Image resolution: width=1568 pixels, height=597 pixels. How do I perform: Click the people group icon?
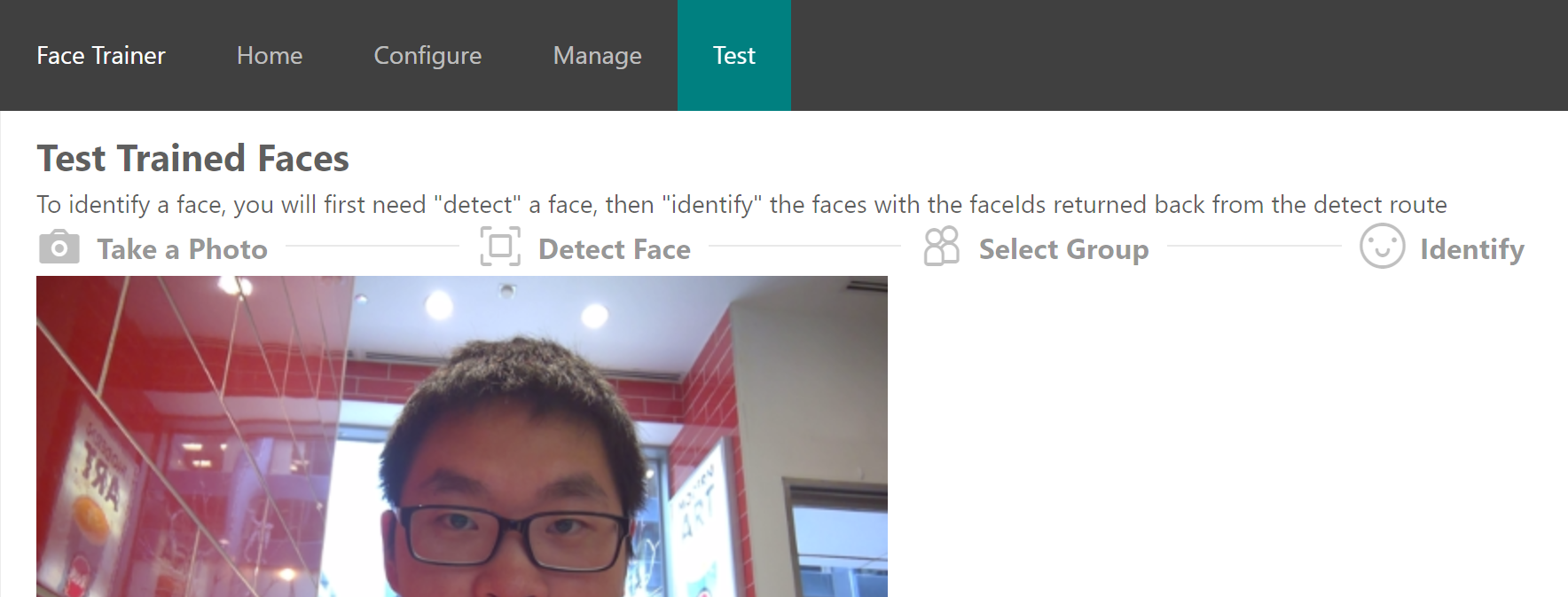pyautogui.click(x=942, y=247)
